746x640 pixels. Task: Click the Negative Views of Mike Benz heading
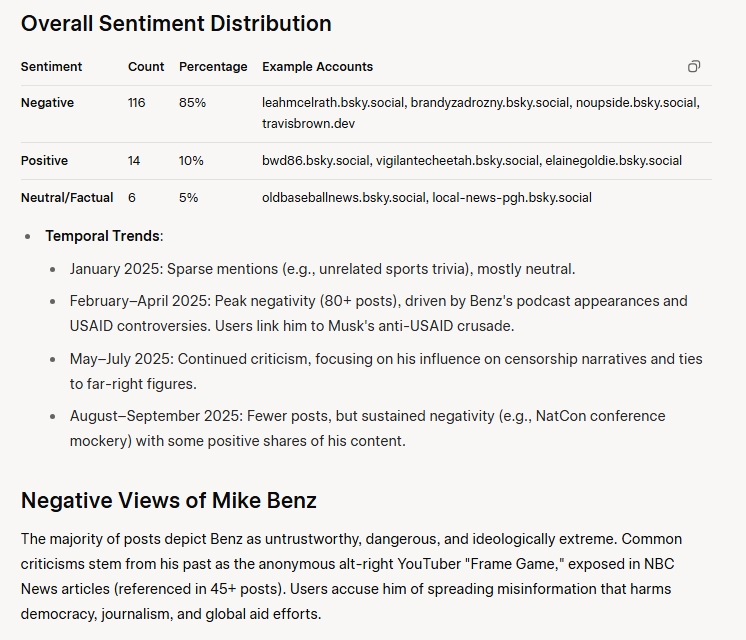pyautogui.click(x=169, y=500)
